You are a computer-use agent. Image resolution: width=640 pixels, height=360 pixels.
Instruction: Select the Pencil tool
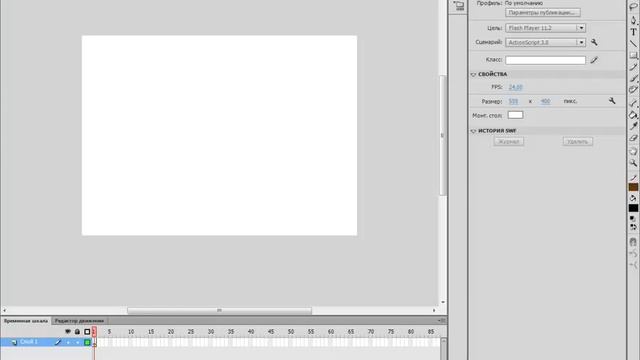pos(633,67)
